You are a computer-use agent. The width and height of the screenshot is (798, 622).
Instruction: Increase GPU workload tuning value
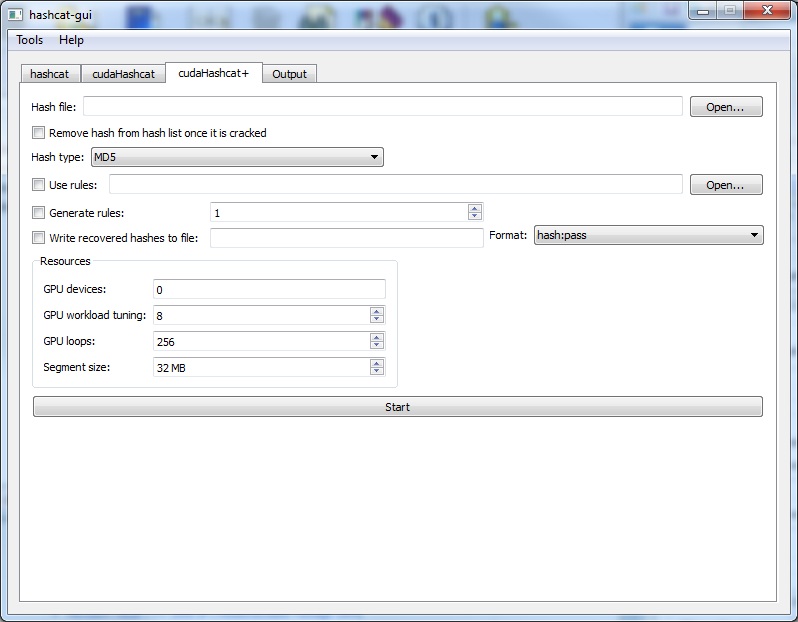point(377,311)
